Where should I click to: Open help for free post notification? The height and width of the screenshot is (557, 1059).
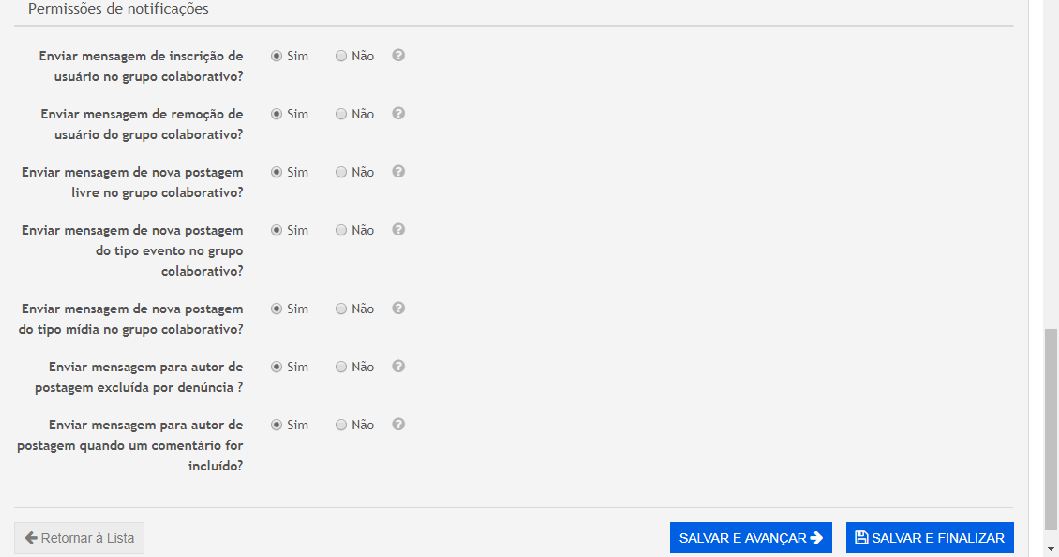tap(398, 172)
